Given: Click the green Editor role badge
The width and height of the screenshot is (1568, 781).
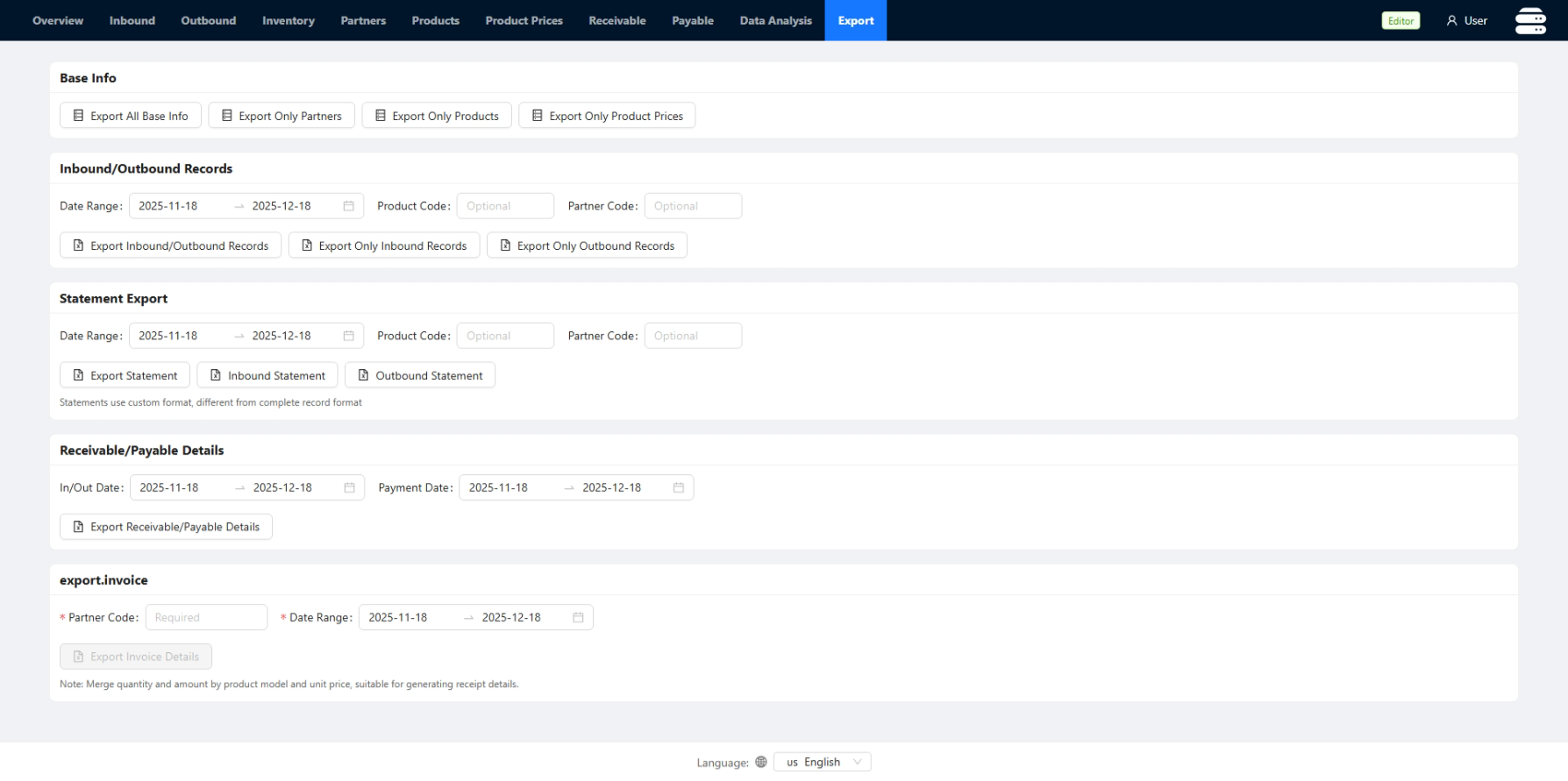Looking at the screenshot, I should tap(1400, 21).
